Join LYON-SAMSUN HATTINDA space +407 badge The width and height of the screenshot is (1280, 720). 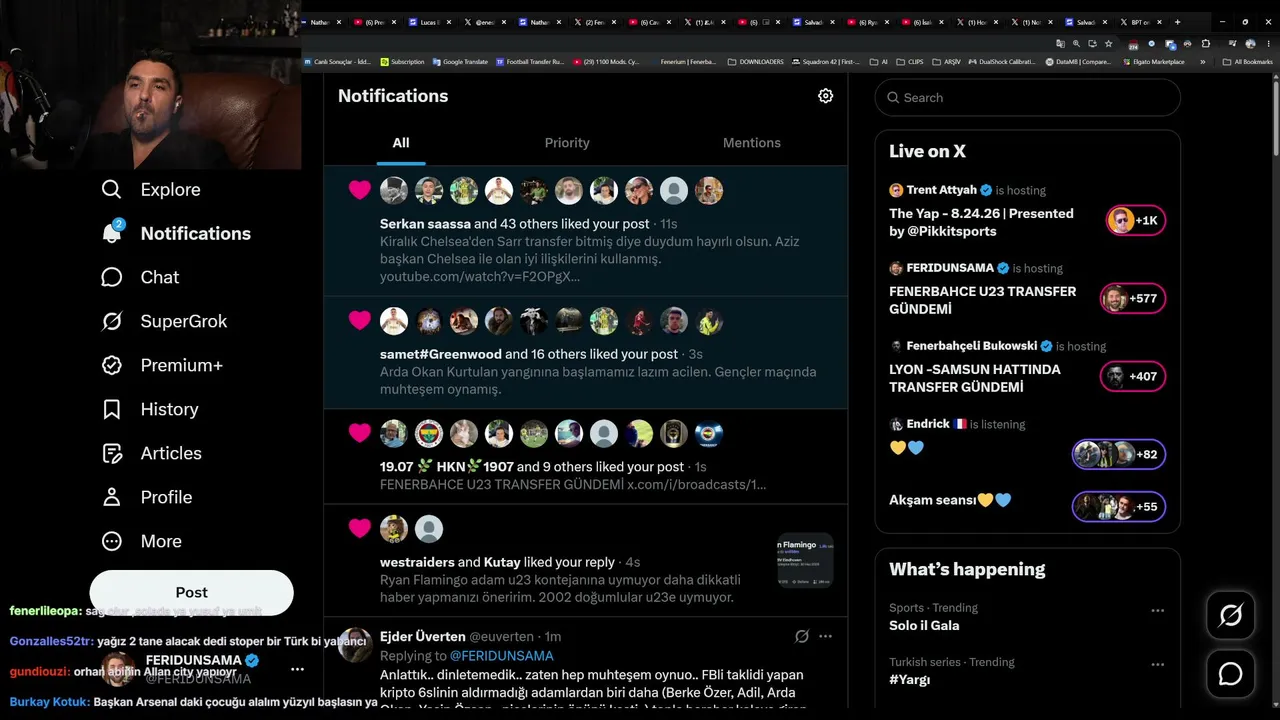[1133, 376]
